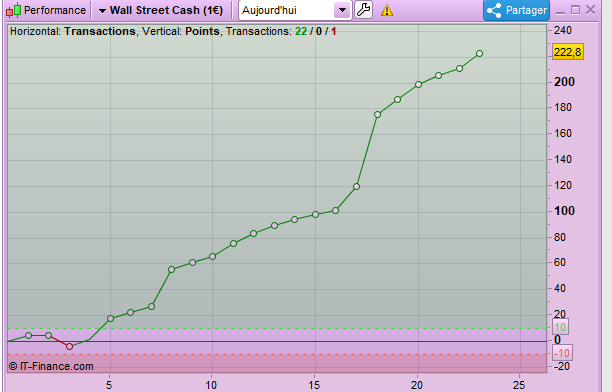Expand the Aujourd'hui period dropdown arrow

(342, 10)
